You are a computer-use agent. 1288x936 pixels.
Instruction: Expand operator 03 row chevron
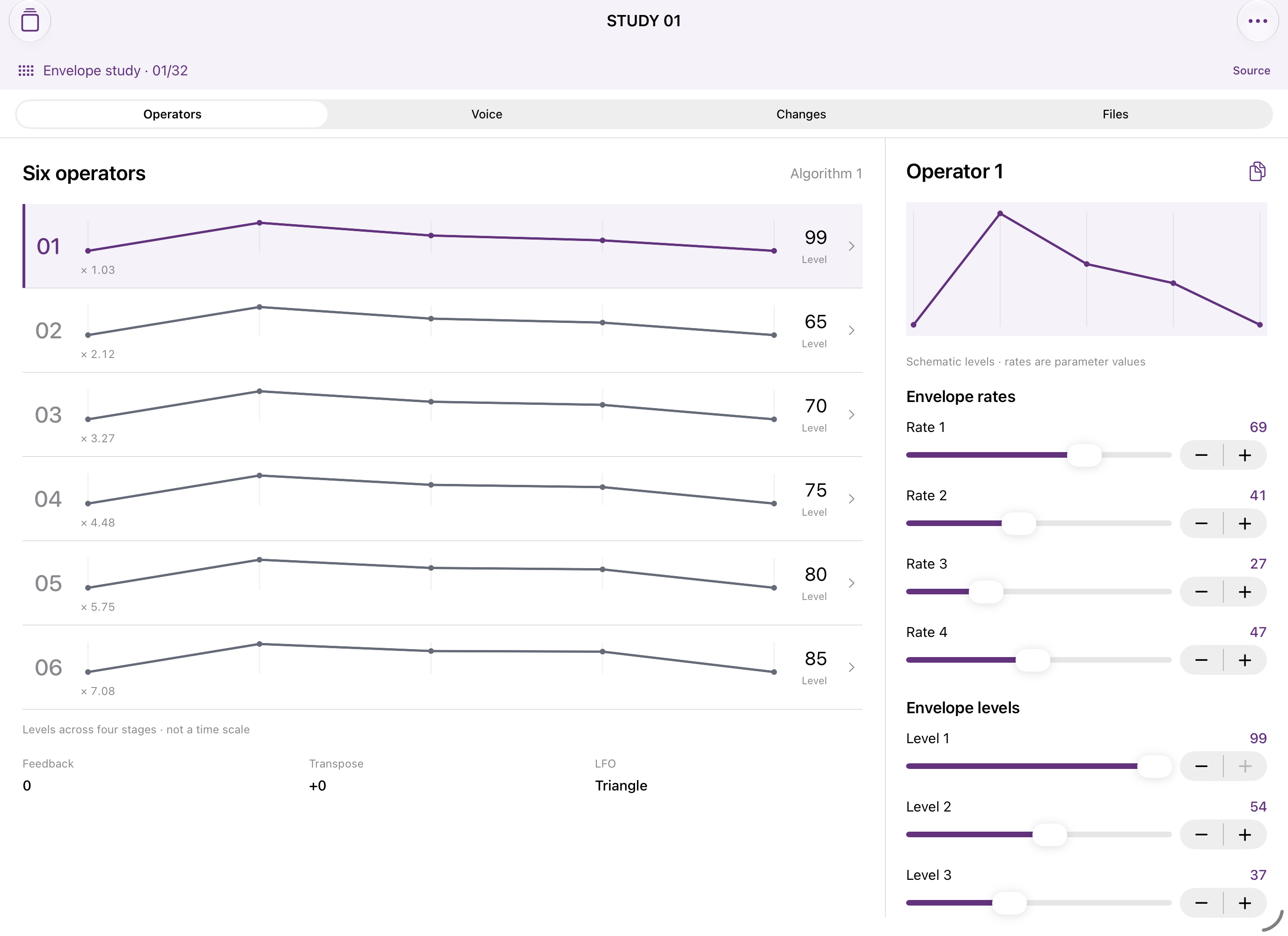pyautogui.click(x=851, y=415)
